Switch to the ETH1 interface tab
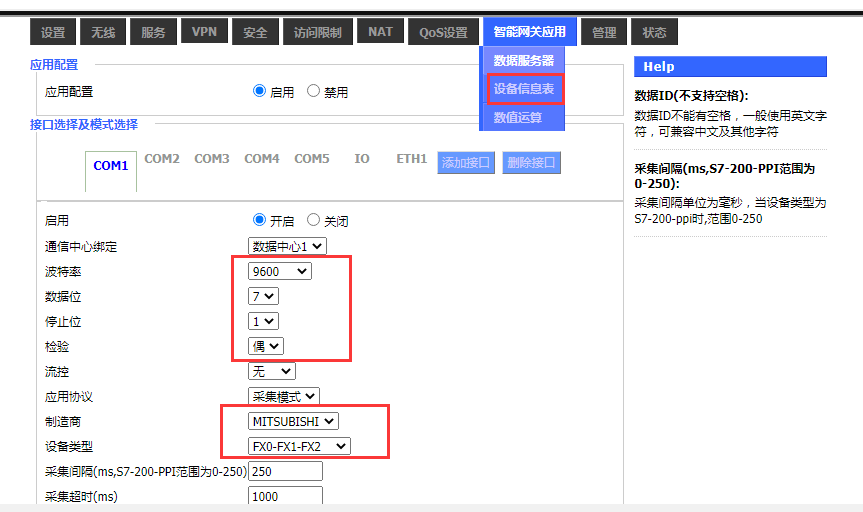Viewport: 863px width, 512px height. click(x=412, y=159)
